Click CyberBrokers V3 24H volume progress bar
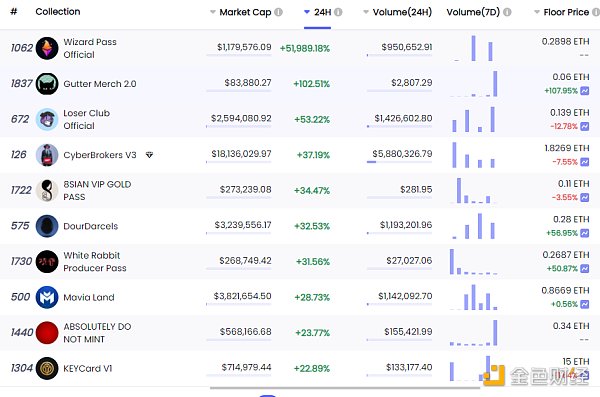600x397 pixels. (399, 162)
